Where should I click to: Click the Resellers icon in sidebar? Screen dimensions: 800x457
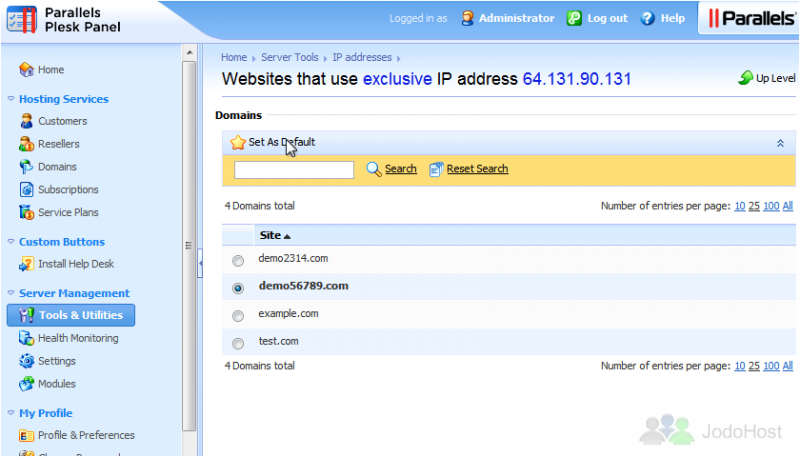(27, 144)
